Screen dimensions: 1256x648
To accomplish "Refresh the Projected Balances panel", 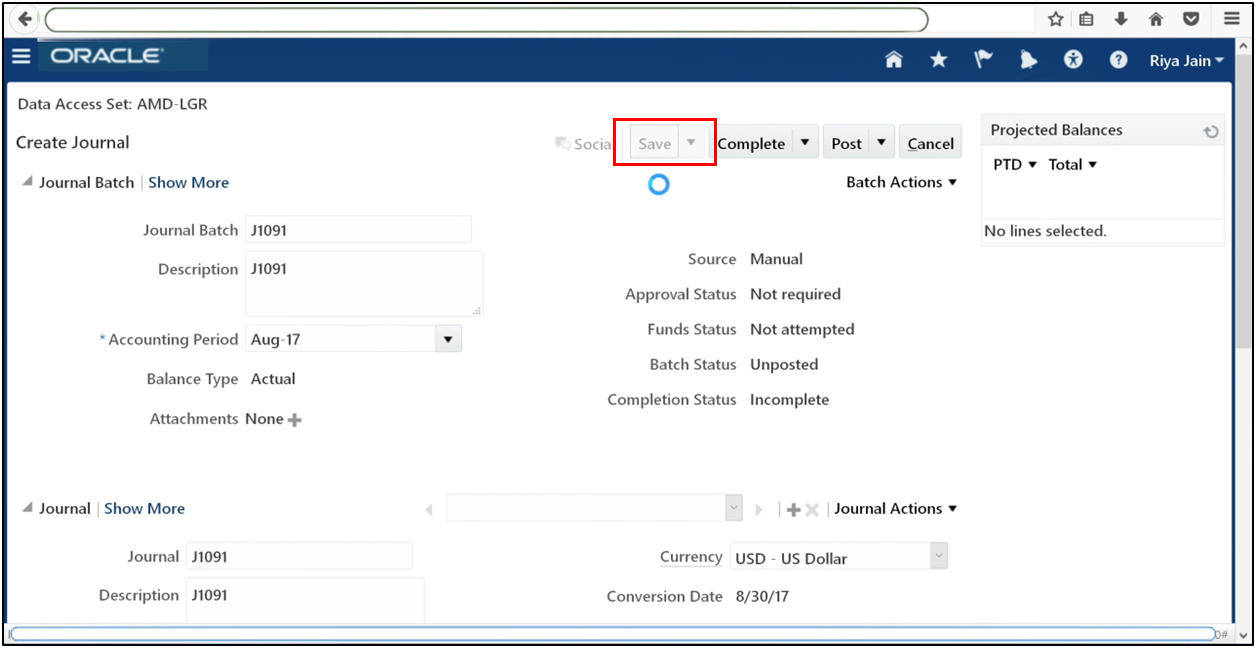I will point(1211,130).
